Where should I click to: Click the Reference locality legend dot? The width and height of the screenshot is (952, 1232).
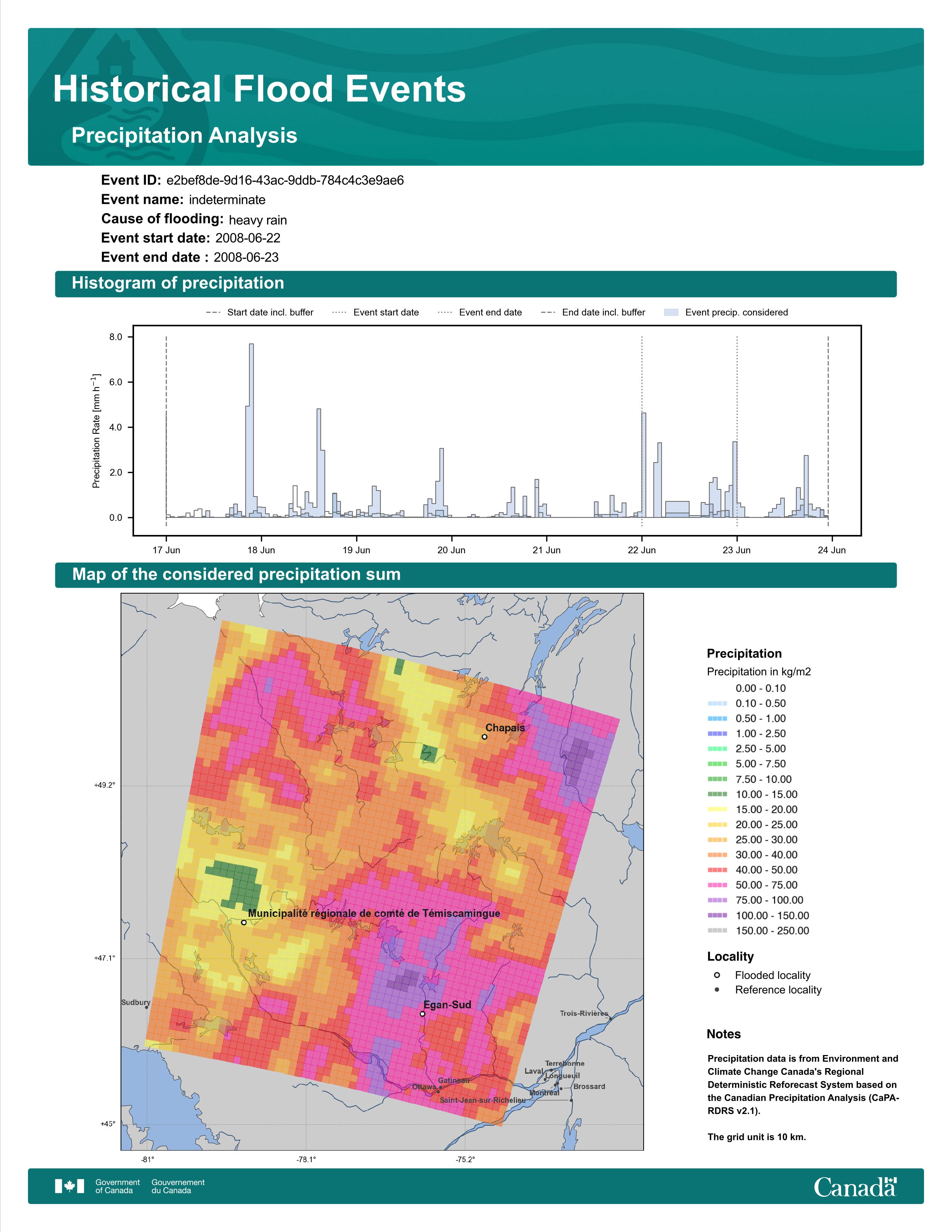coord(717,990)
